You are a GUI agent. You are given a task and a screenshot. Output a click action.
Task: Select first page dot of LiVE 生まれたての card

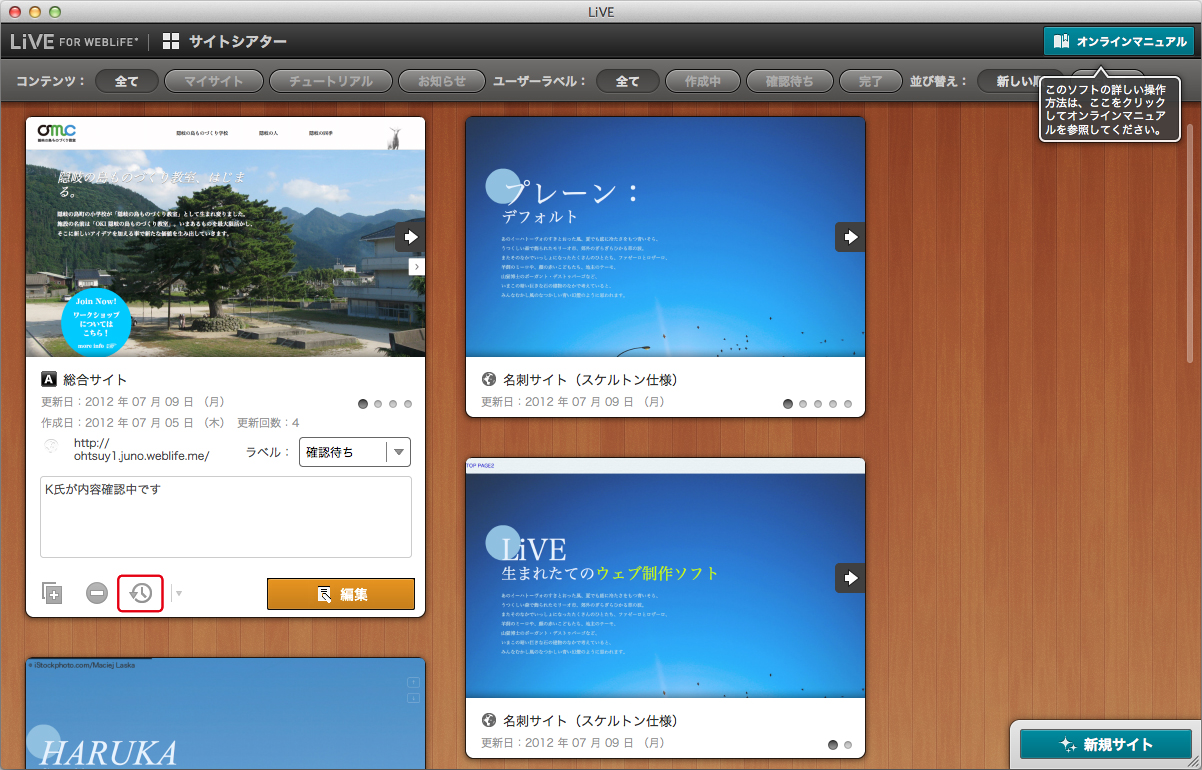pos(833,744)
